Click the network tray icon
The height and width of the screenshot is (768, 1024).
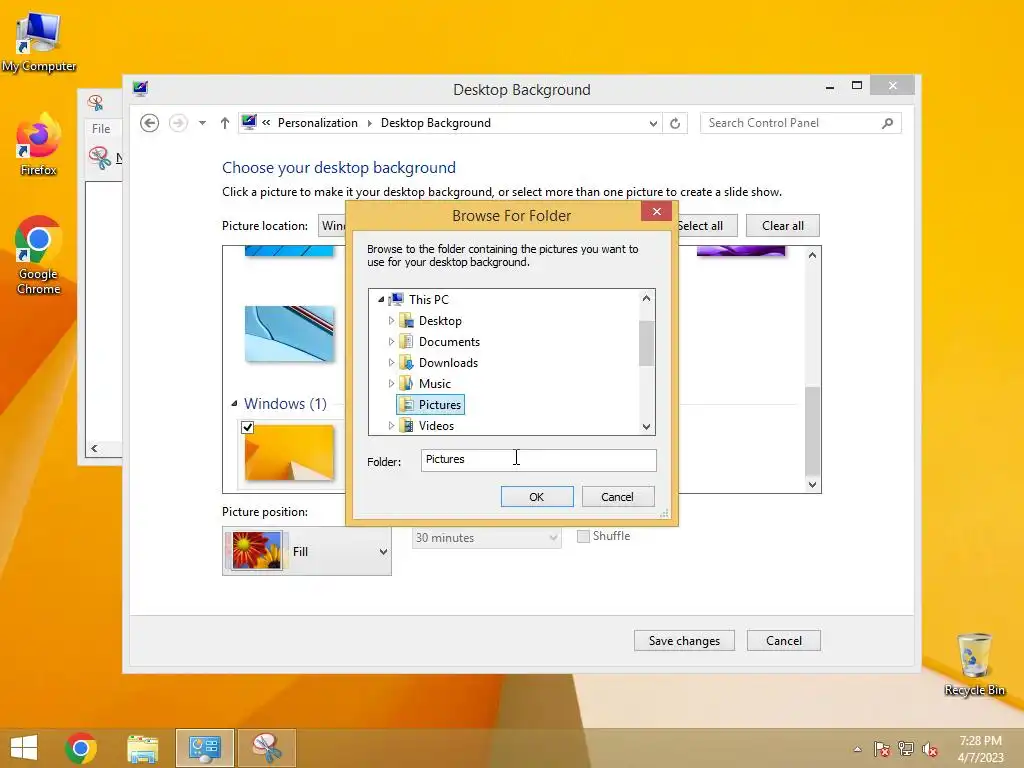[x=906, y=749]
